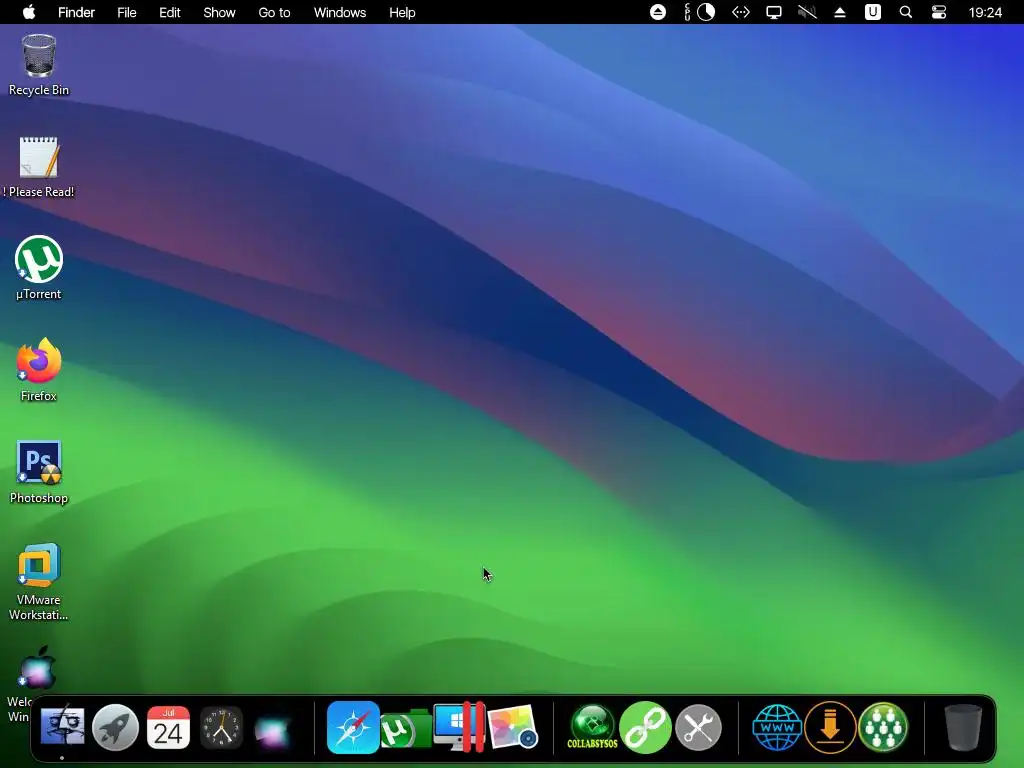Open the wrench and screwdriver tools icon
The height and width of the screenshot is (768, 1024).
pyautogui.click(x=698, y=727)
